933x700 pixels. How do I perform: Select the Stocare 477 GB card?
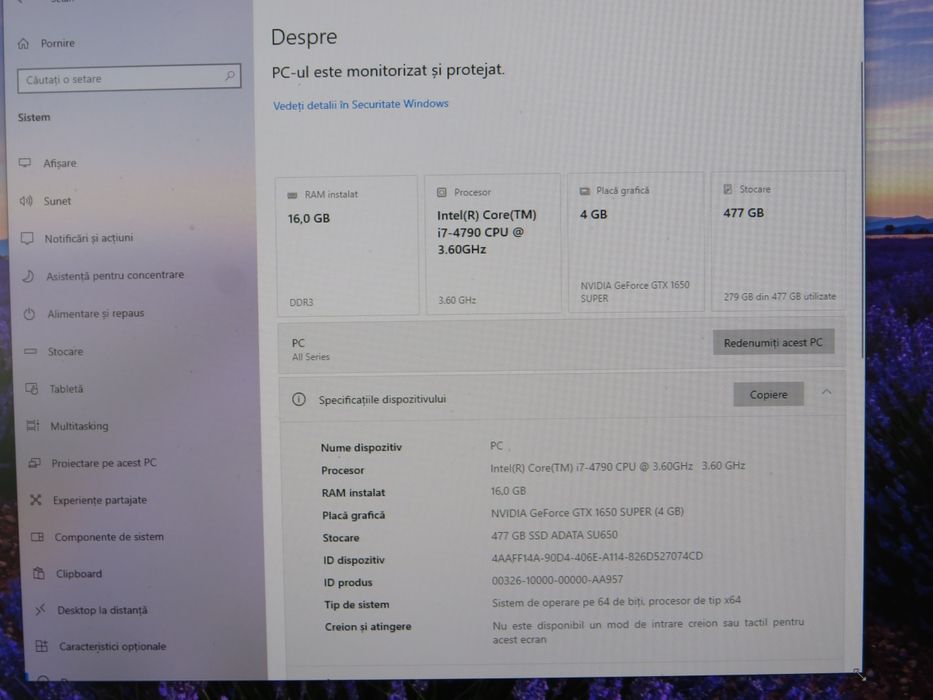[778, 241]
